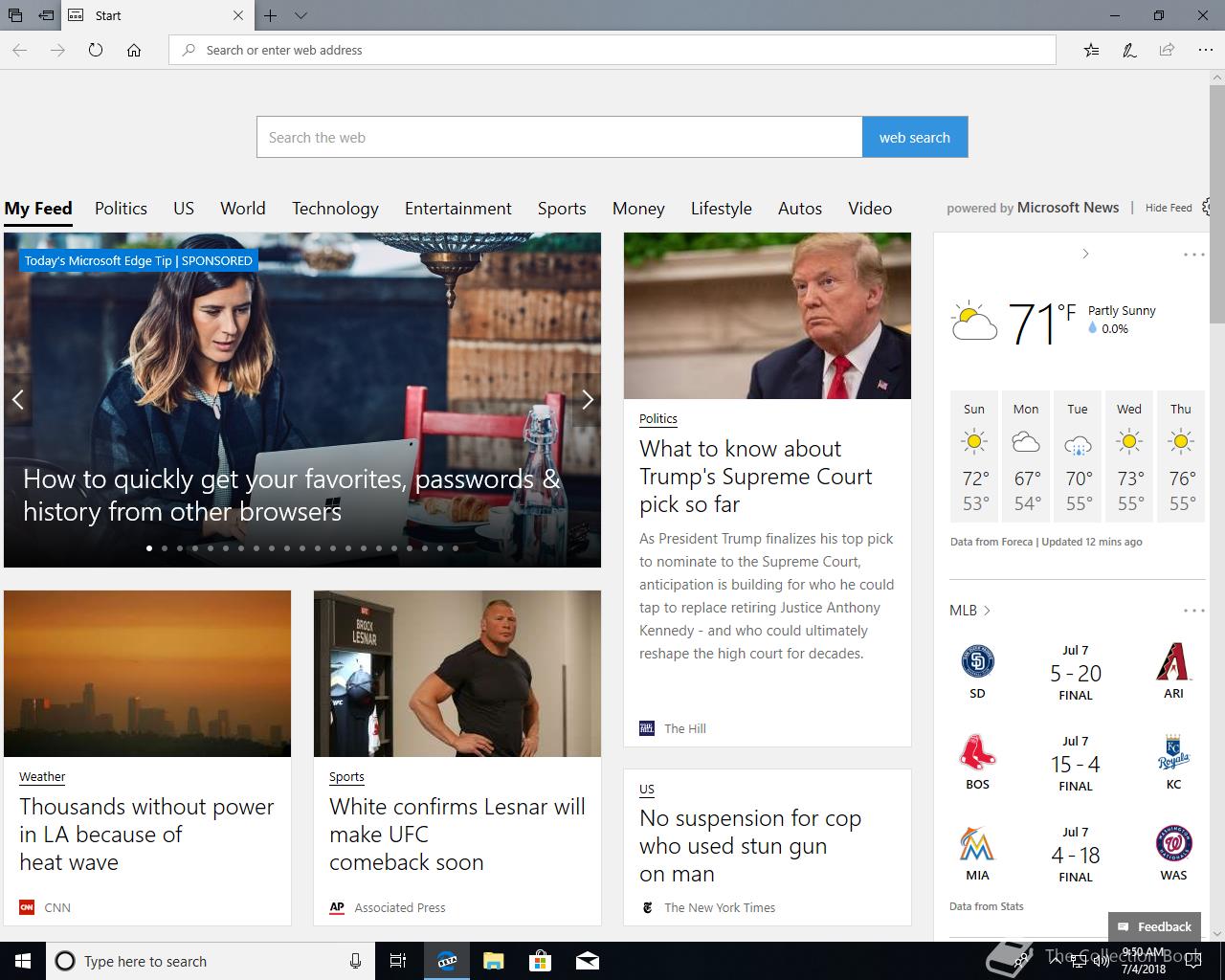Open the stun gun cop article

tap(750, 846)
